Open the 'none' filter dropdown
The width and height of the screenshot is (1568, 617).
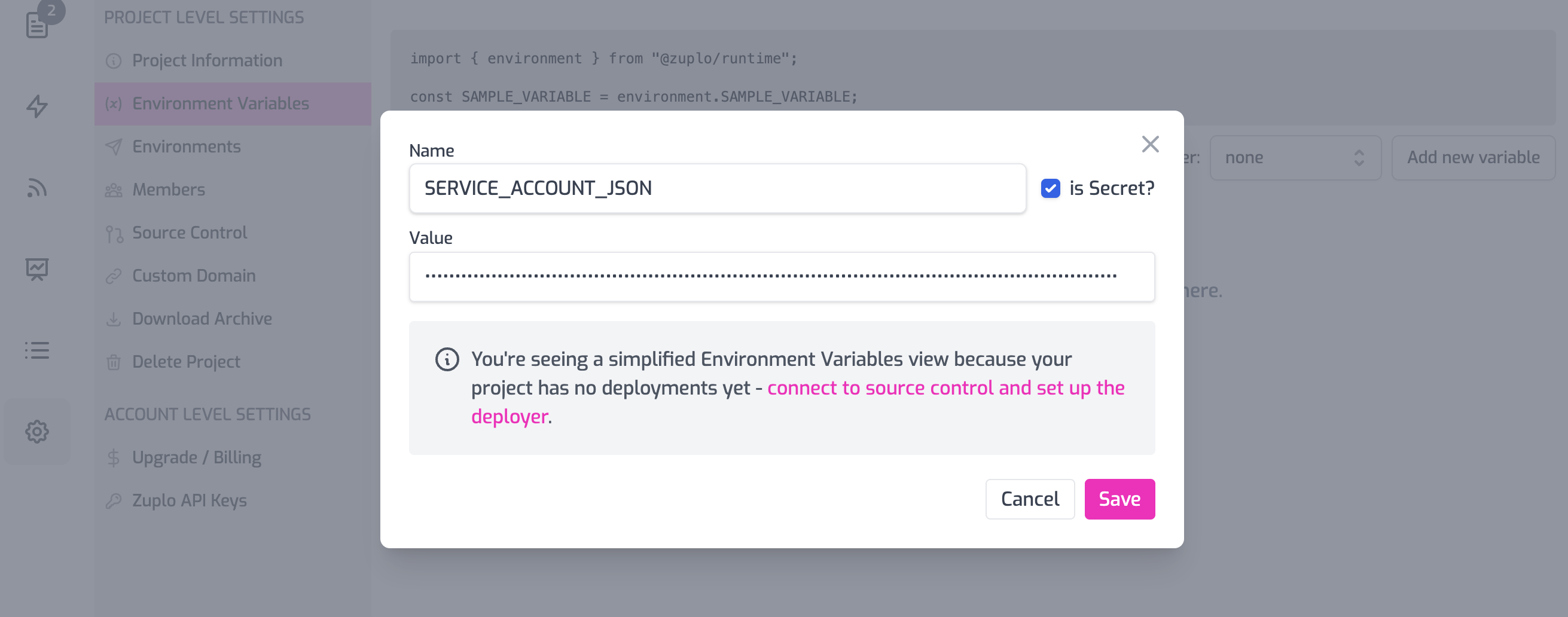1295,158
